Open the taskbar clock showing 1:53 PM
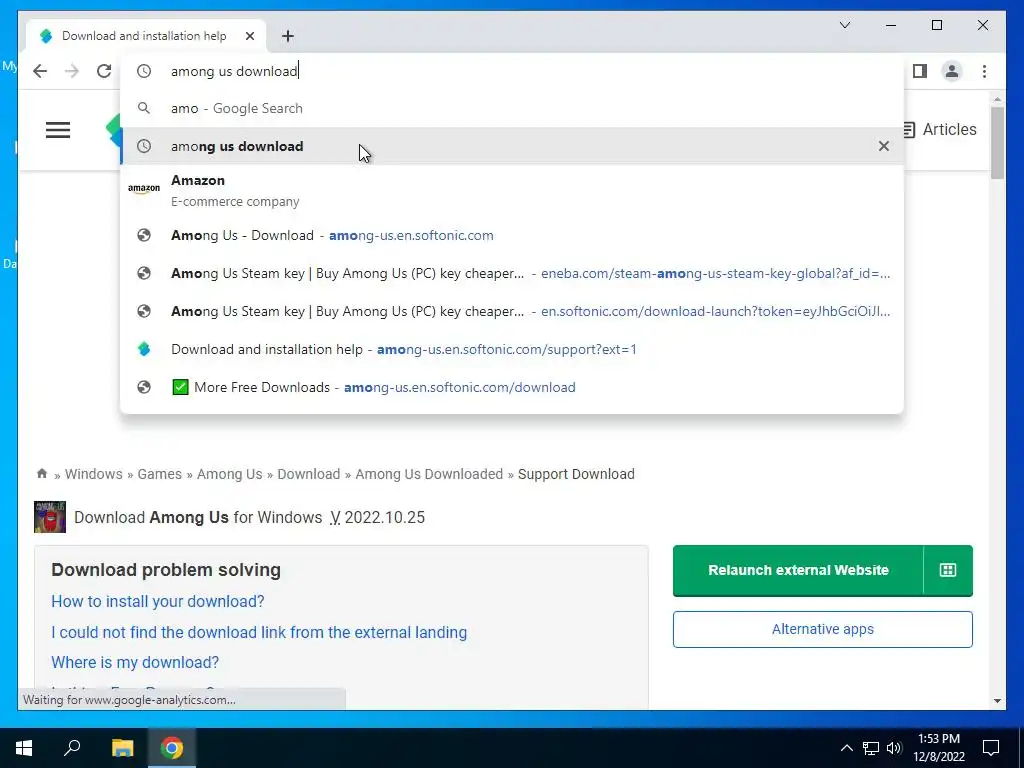The image size is (1024, 768). (939, 748)
